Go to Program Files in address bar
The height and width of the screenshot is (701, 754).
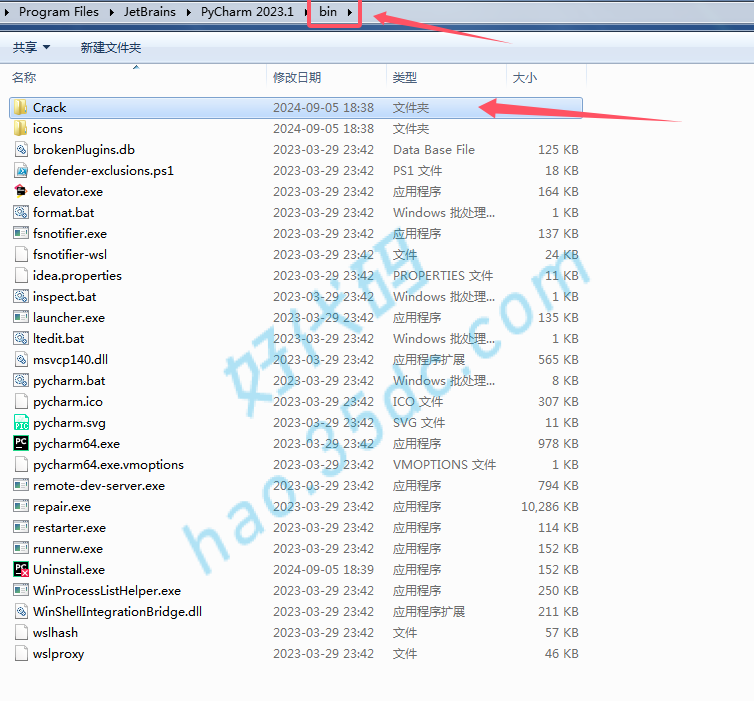59,12
